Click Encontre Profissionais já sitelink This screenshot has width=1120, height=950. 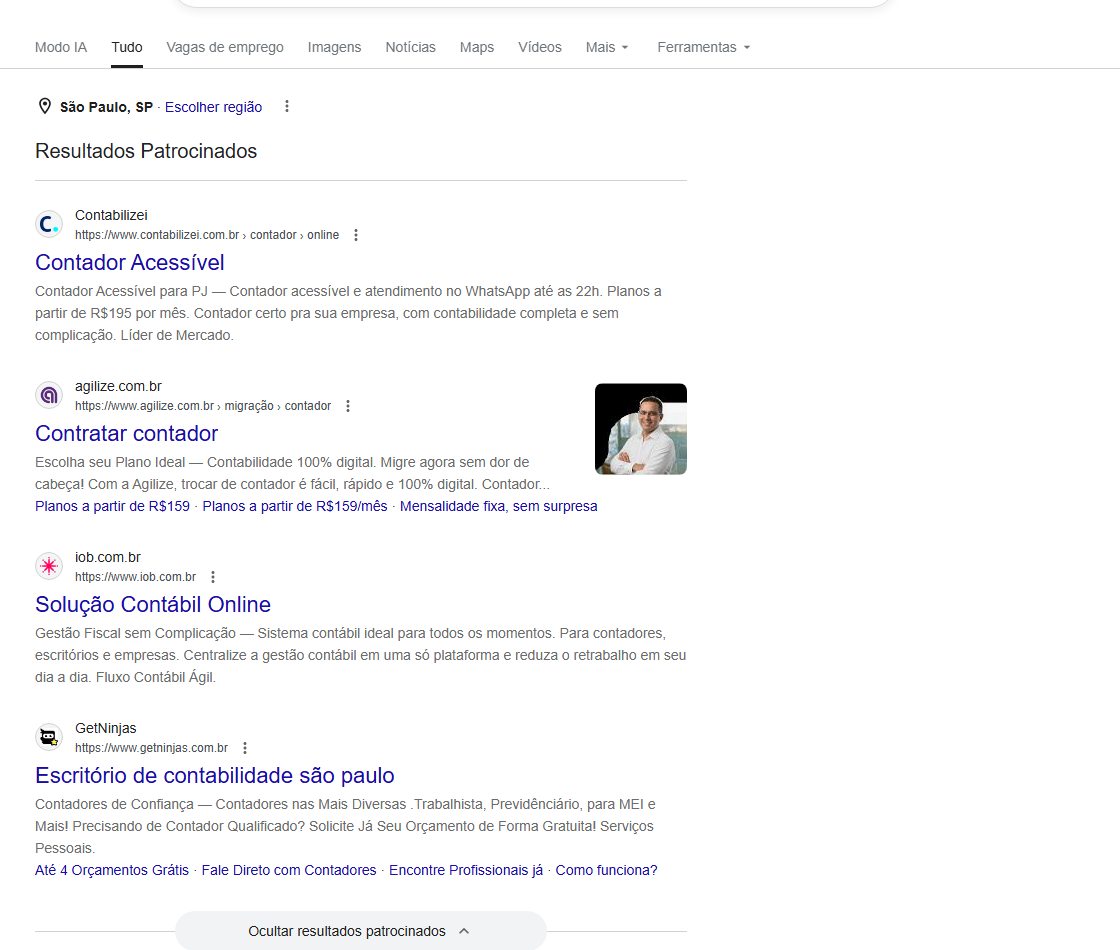pos(466,870)
